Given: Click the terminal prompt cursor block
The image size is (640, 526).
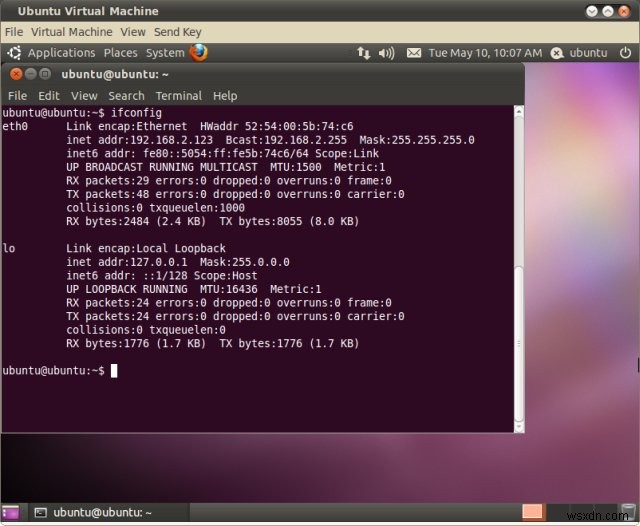Looking at the screenshot, I should (x=114, y=371).
